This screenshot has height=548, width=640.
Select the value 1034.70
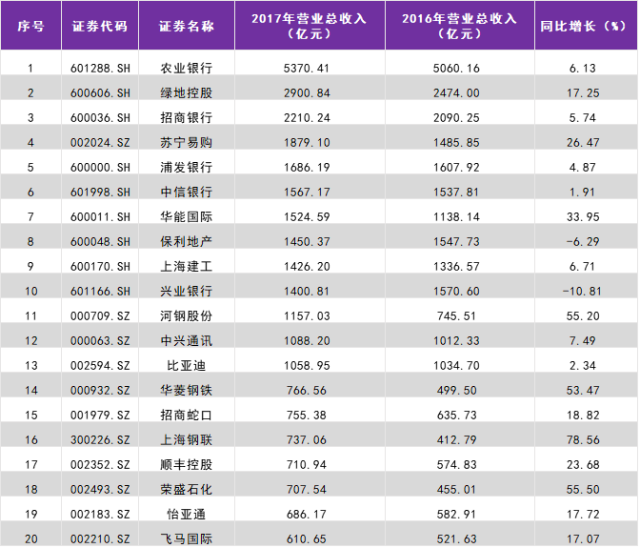click(x=456, y=366)
